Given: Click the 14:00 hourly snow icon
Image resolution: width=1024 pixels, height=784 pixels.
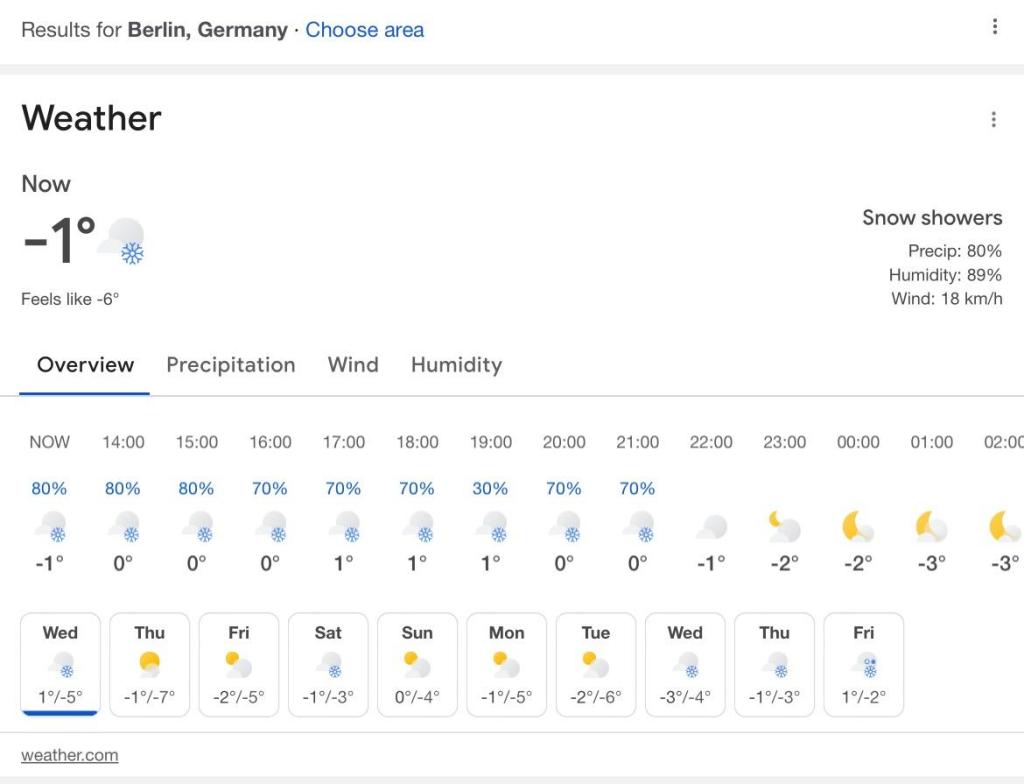Looking at the screenshot, I should point(123,527).
